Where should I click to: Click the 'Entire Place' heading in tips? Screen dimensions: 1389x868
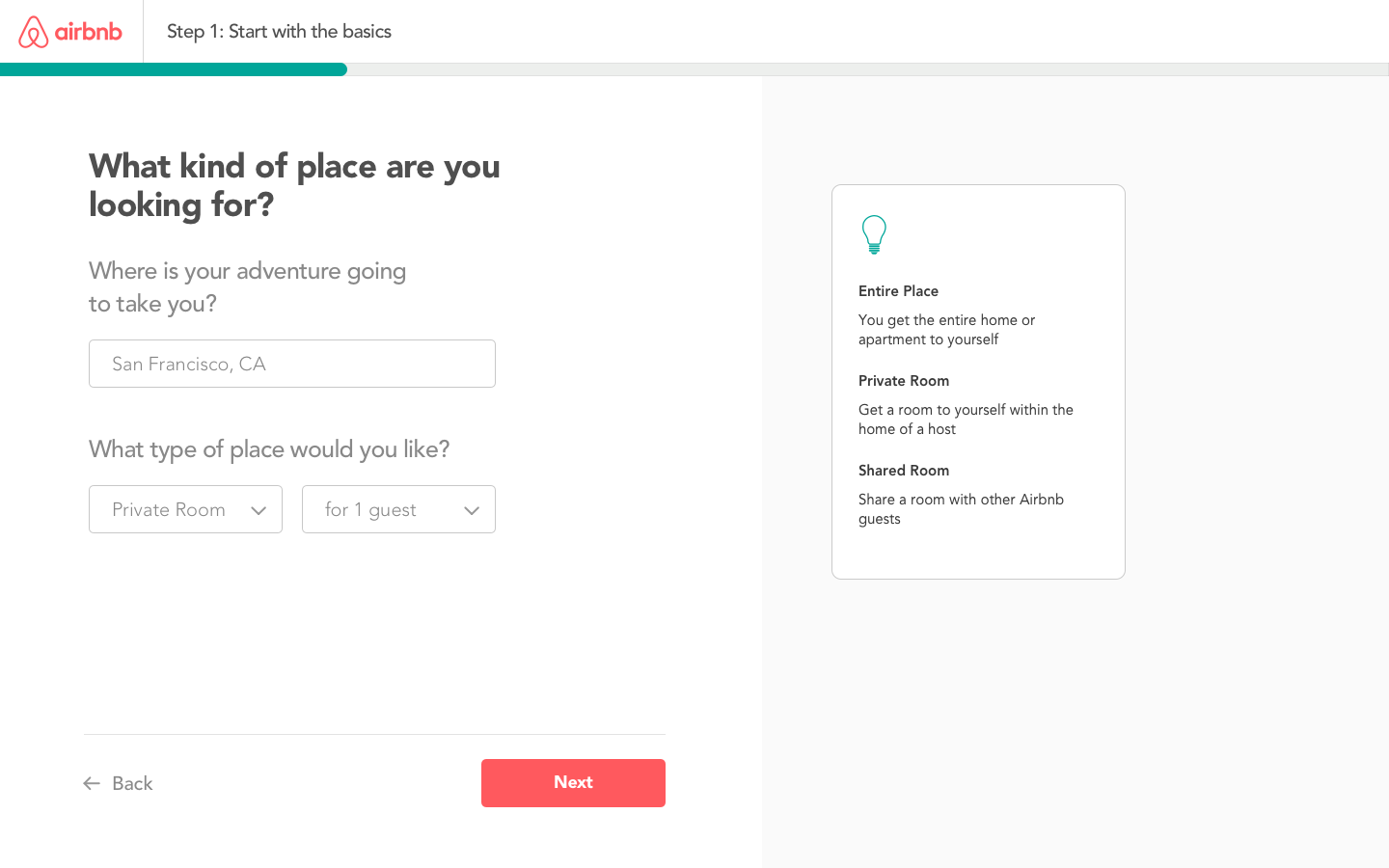click(x=898, y=291)
